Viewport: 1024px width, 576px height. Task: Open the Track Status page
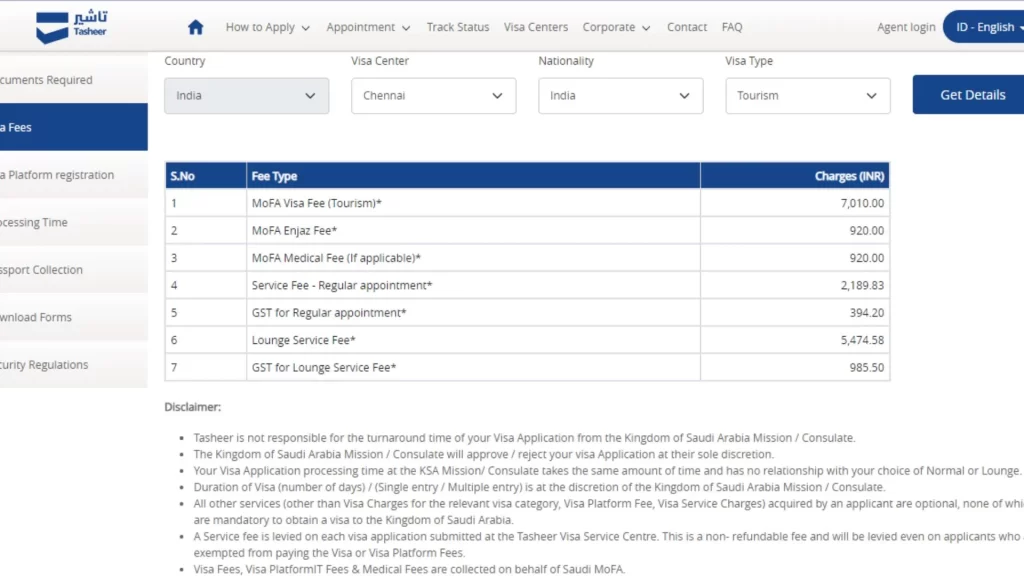tap(458, 27)
